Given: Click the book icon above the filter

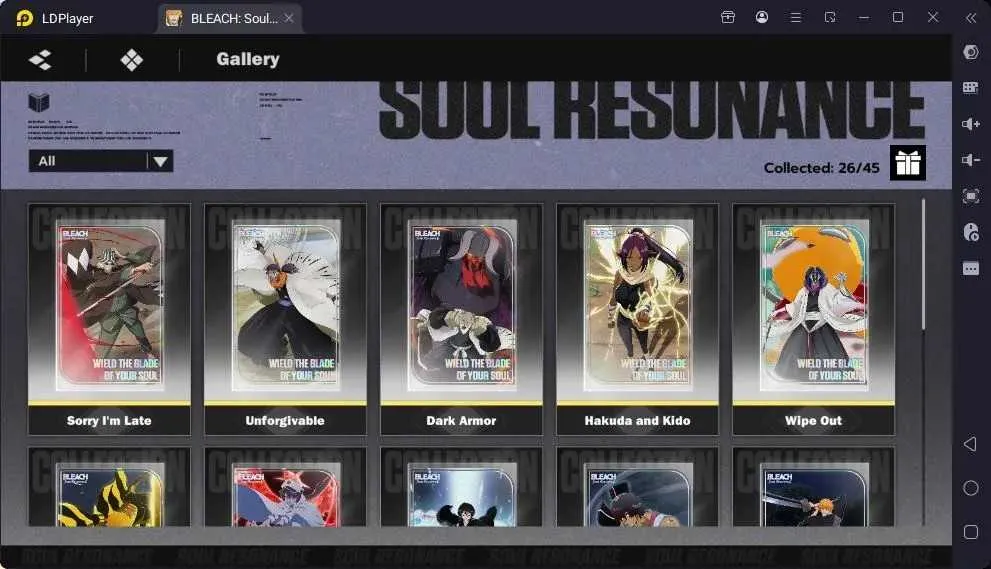Looking at the screenshot, I should pos(39,102).
